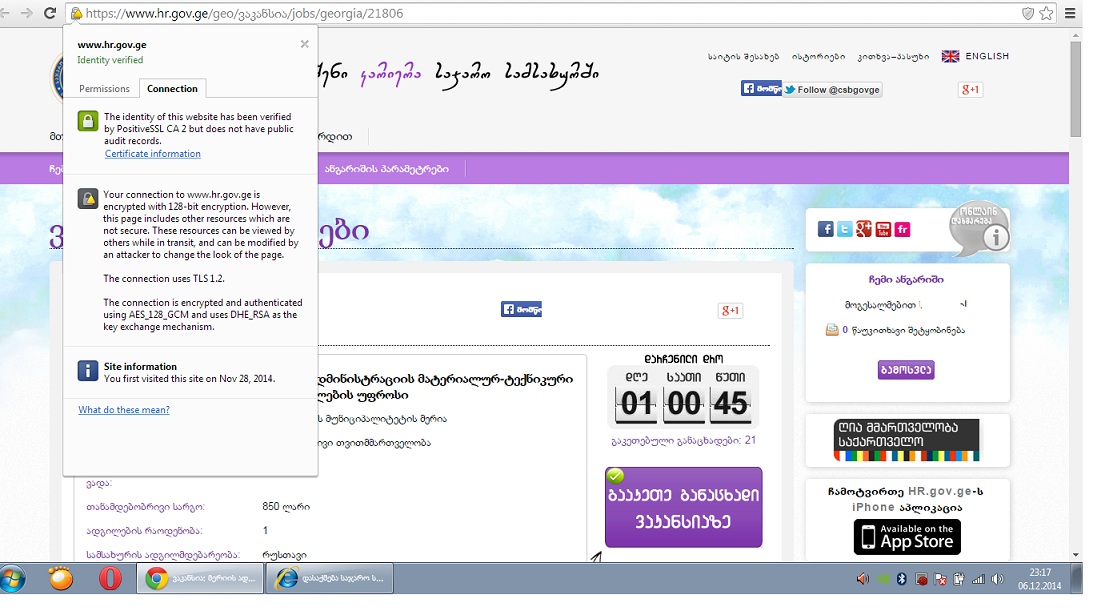Image resolution: width=1093 pixels, height=615 pixels.
Task: Click the pink 'fr' icon in the social box
Action: tap(903, 229)
